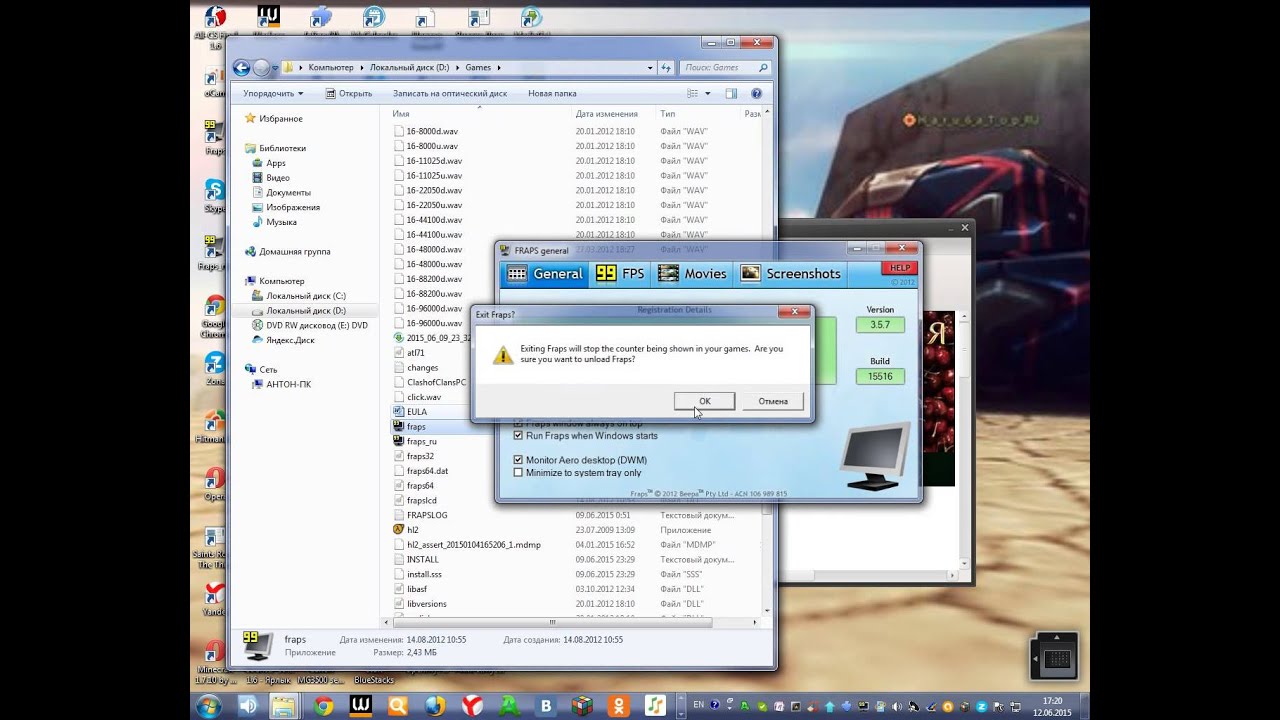Open the Fraps Screenshots tab
This screenshot has width=1280, height=720.
790,273
